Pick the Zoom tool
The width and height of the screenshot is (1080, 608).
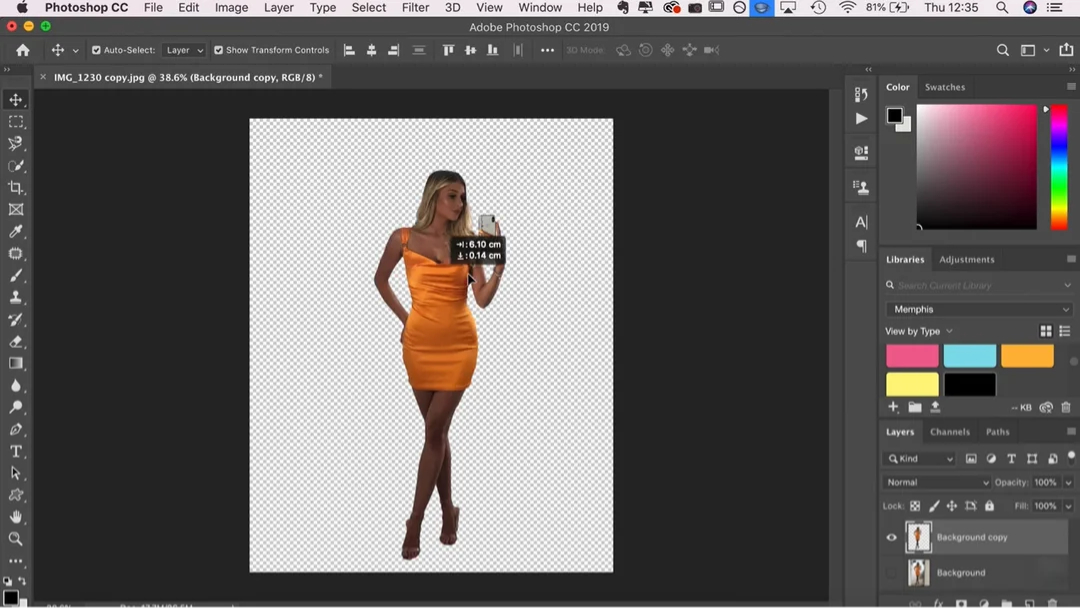point(15,539)
